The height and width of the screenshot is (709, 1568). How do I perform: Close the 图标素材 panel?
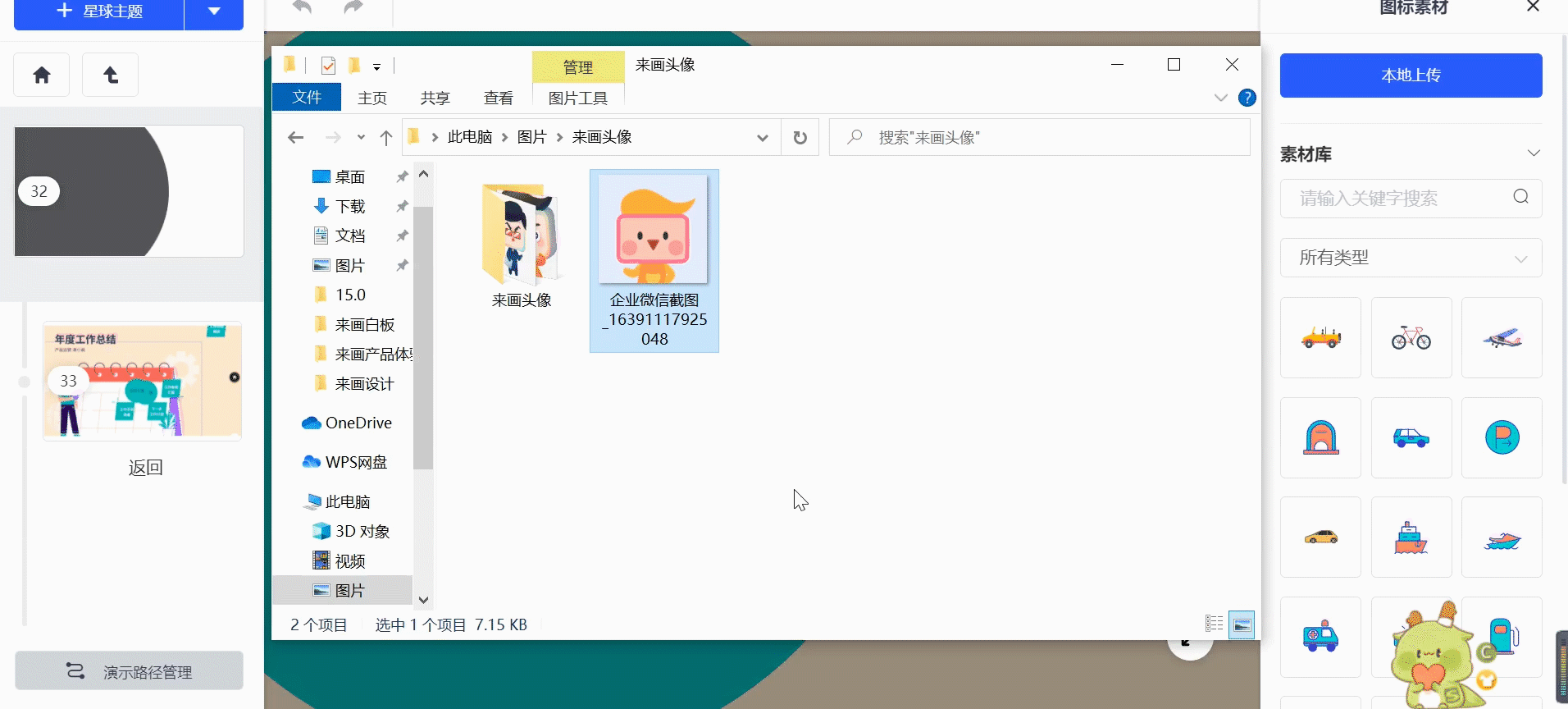1533,7
